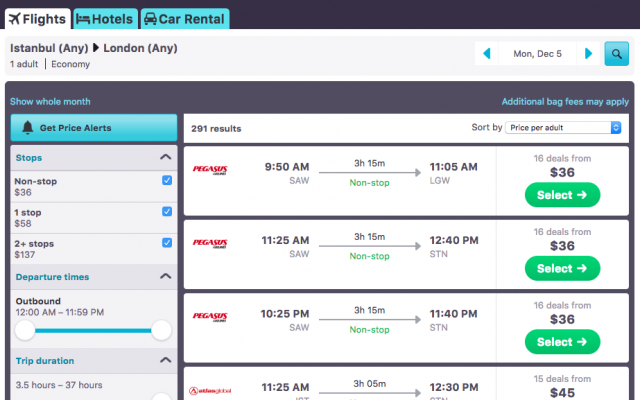The image size is (640, 400).
Task: Click the Mon, Dec 5 date field
Action: click(538, 53)
